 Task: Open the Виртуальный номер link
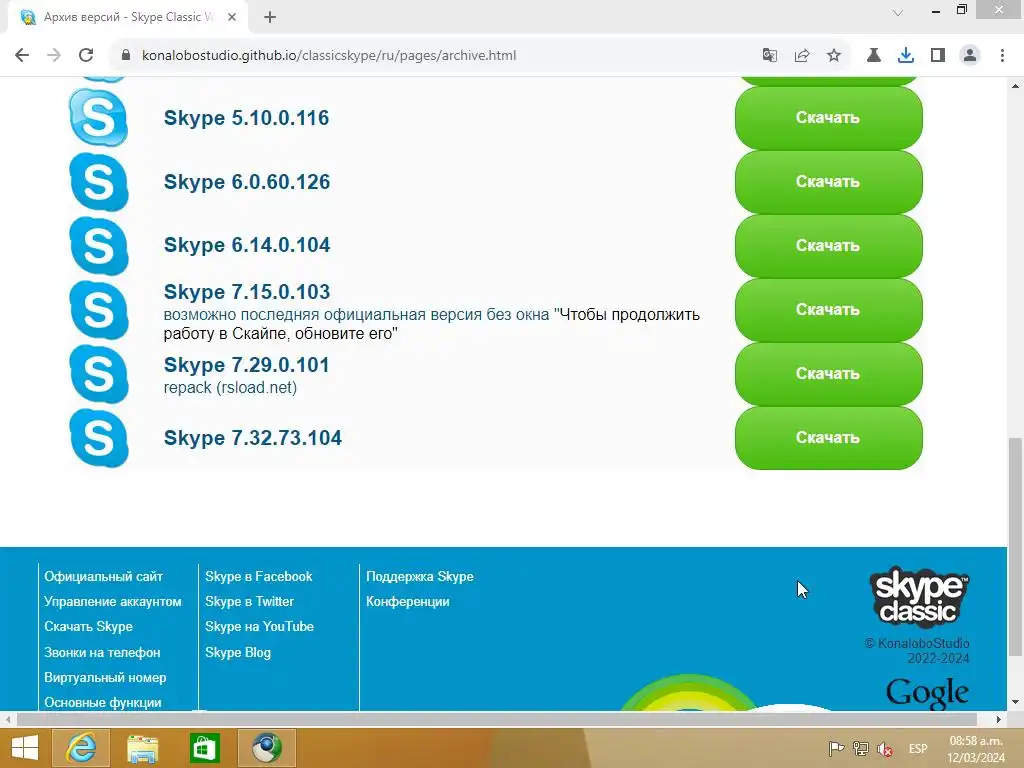[x=105, y=677]
